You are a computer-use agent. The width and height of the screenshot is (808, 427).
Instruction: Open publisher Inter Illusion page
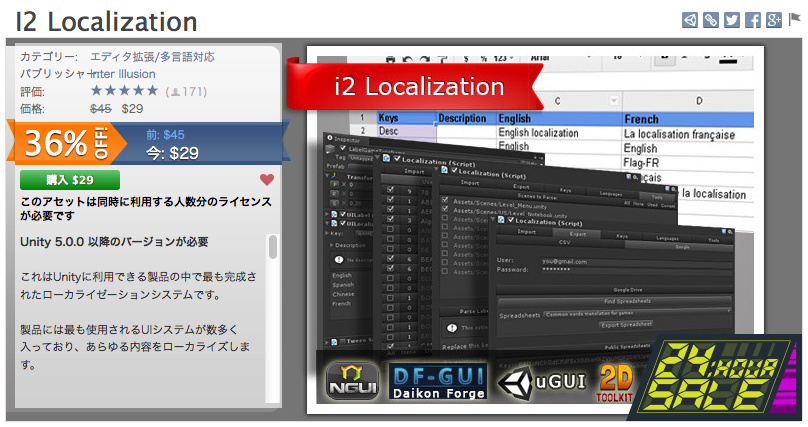(x=123, y=74)
